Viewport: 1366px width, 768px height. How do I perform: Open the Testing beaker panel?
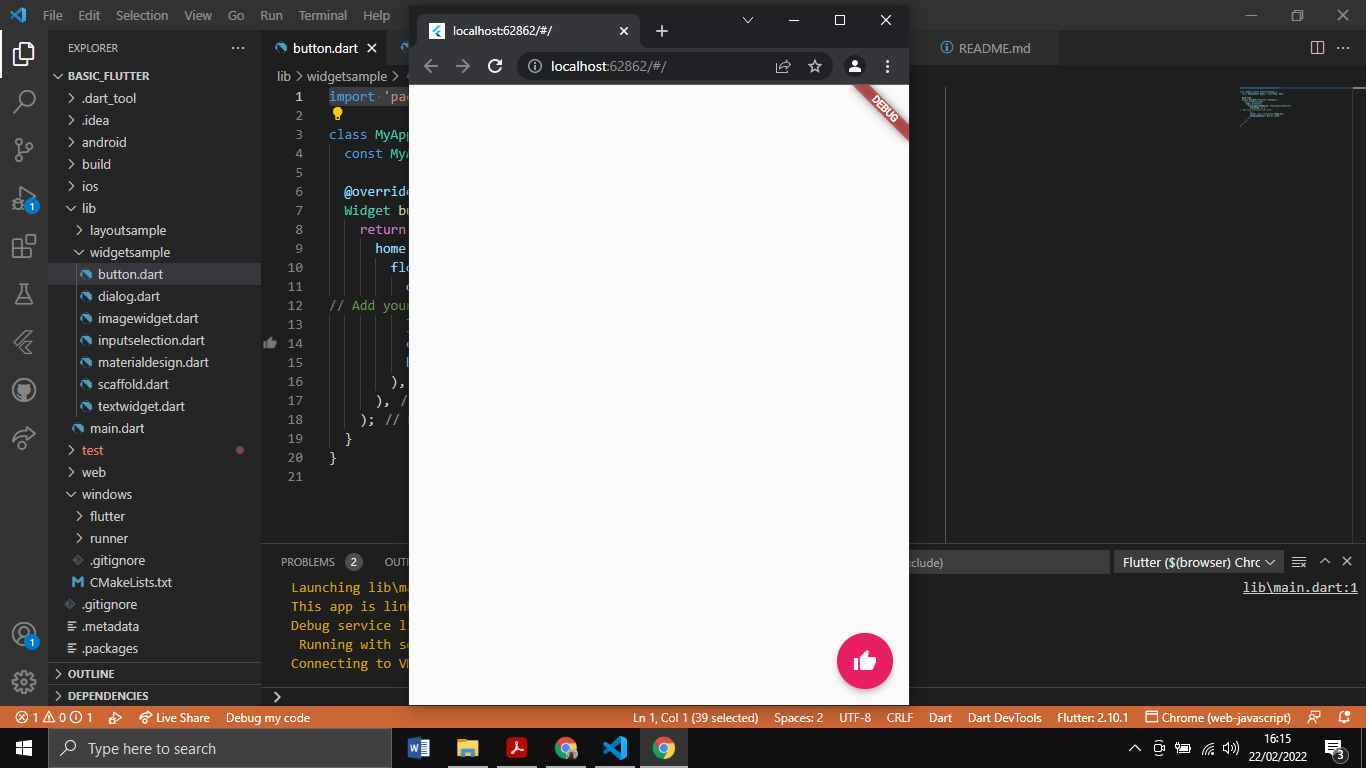tap(24, 294)
